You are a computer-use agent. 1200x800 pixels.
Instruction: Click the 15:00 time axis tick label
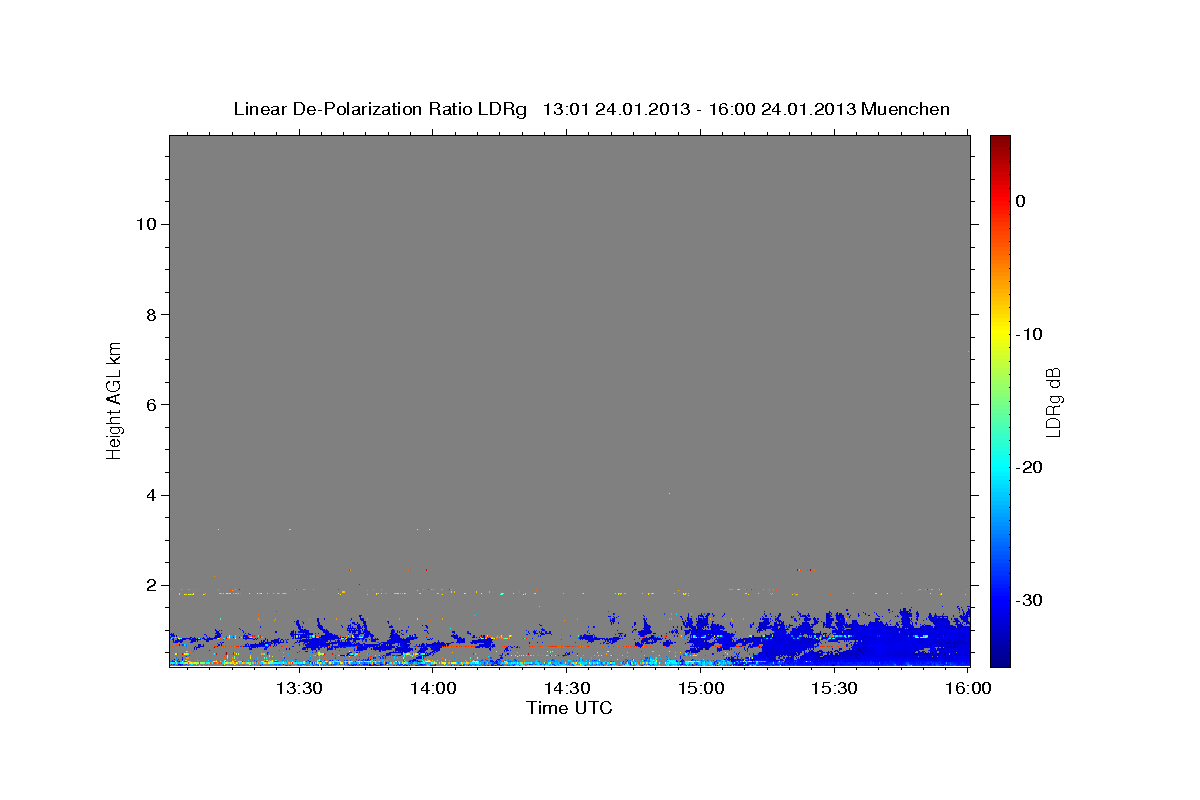pyautogui.click(x=701, y=688)
